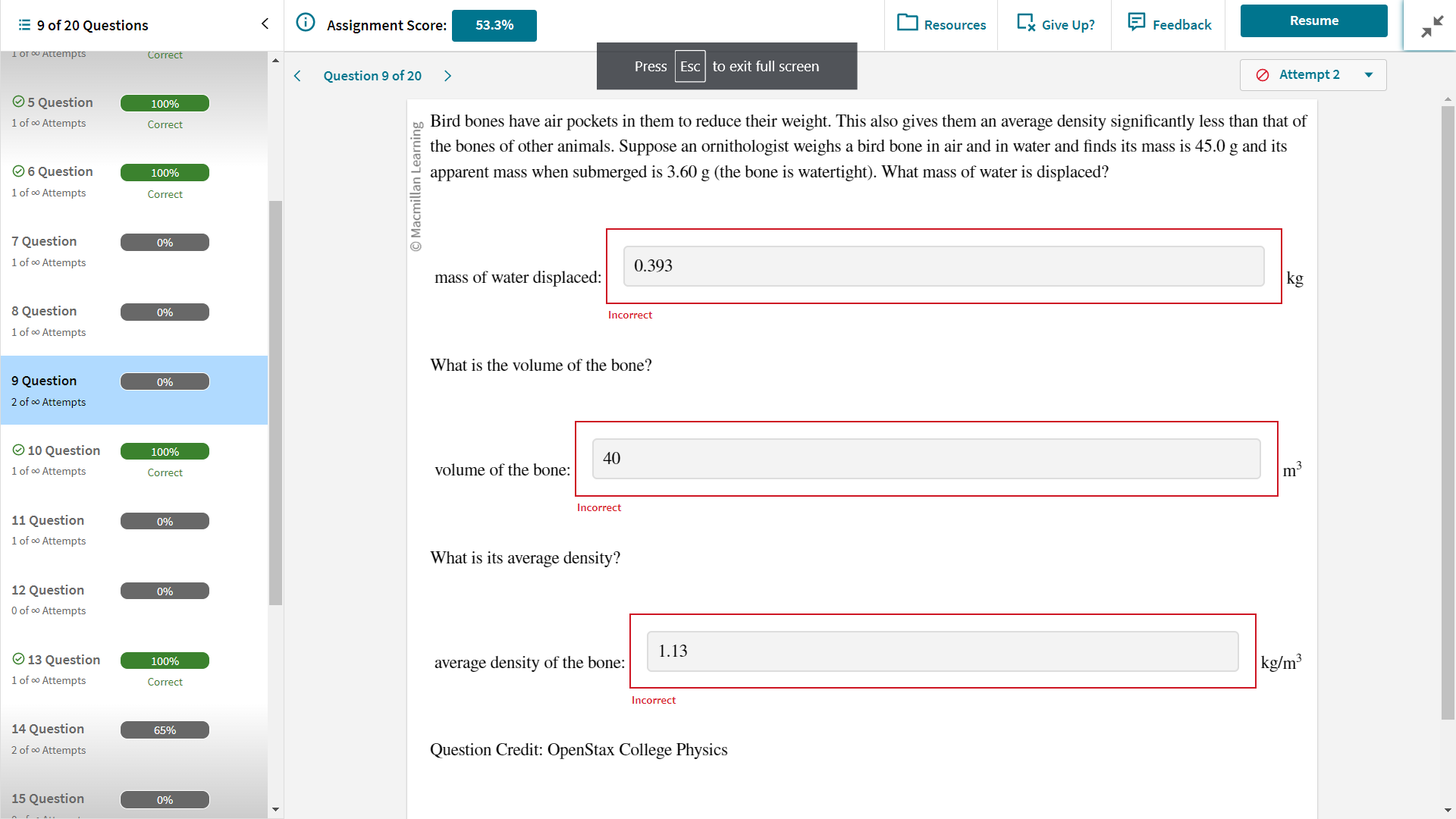The image size is (1456, 819).
Task: Exit full screen with collapse arrows icon
Action: (x=1431, y=27)
